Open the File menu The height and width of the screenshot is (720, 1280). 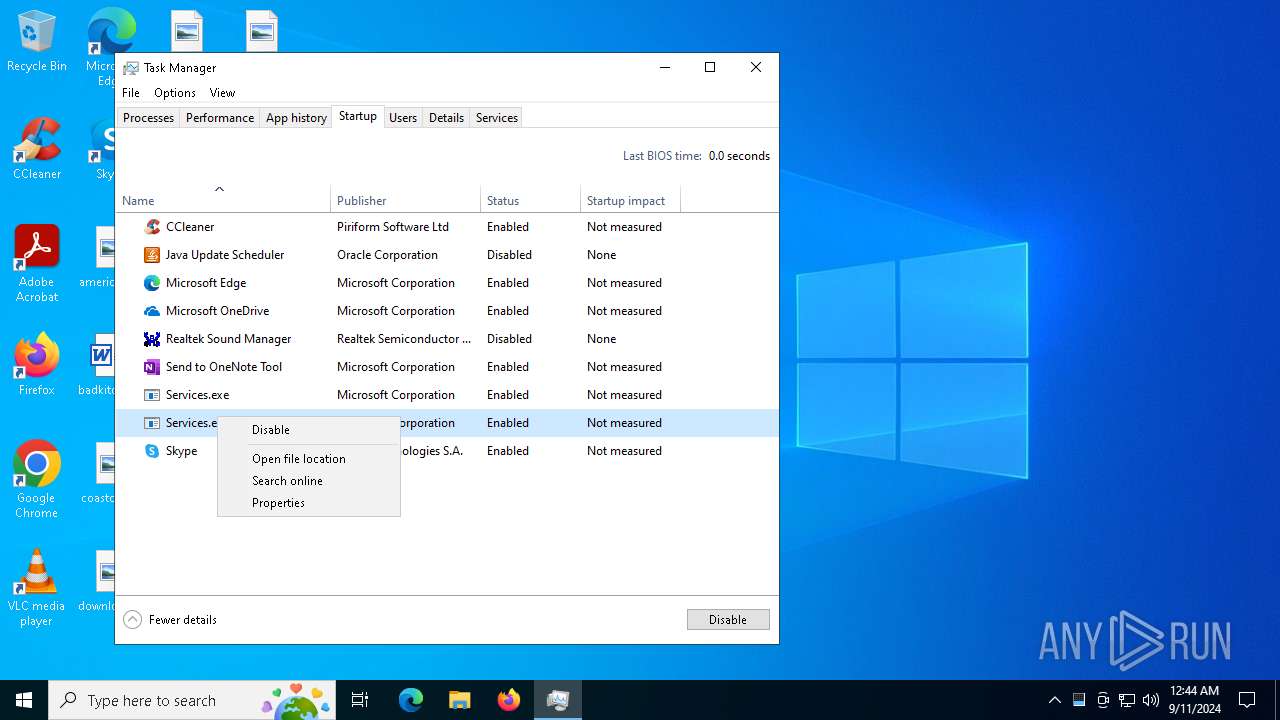coord(131,93)
